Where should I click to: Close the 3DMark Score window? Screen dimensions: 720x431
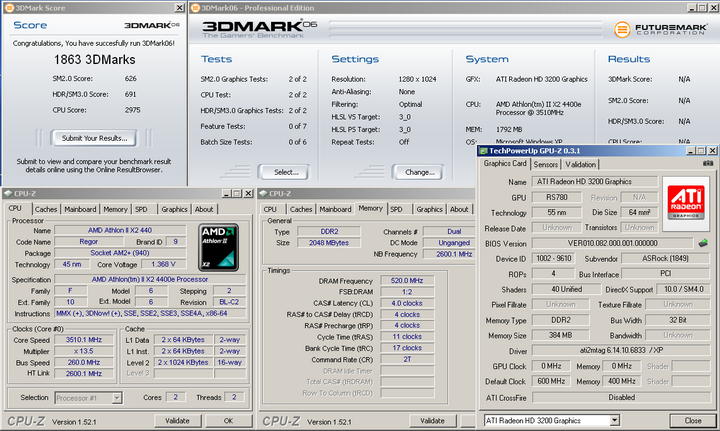[180, 8]
